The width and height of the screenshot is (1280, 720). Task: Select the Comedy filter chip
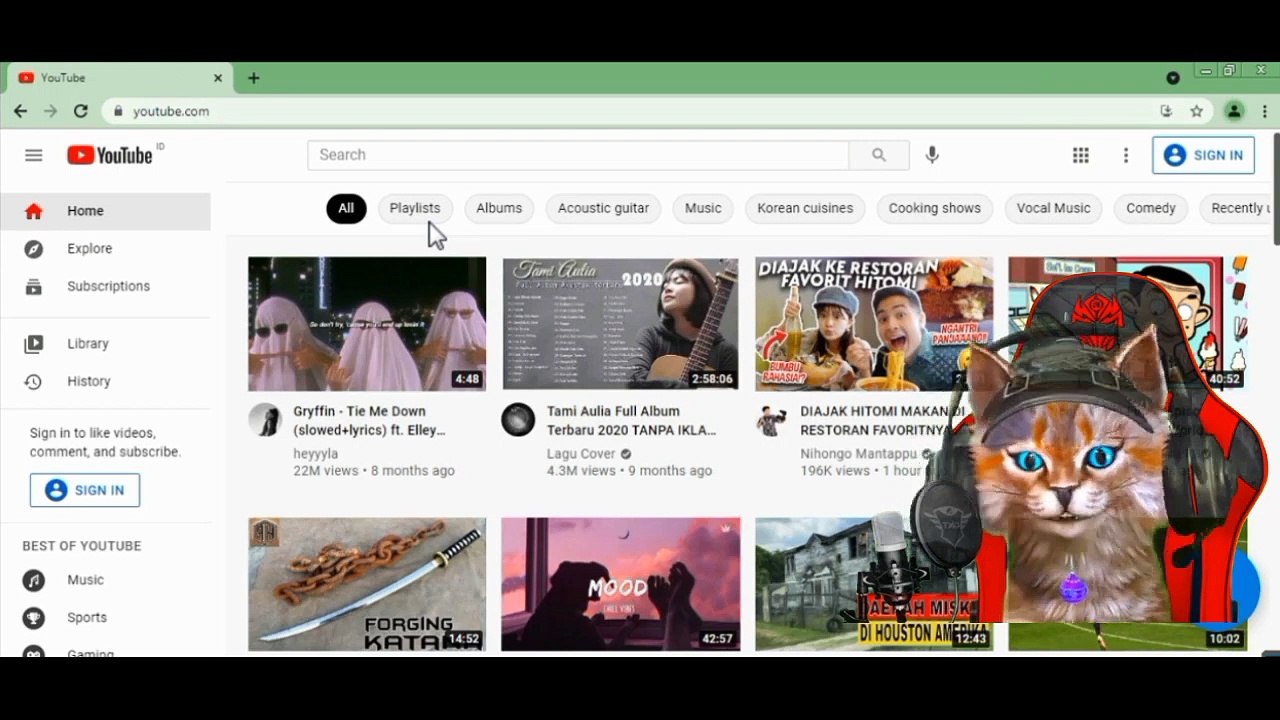pyautogui.click(x=1151, y=208)
